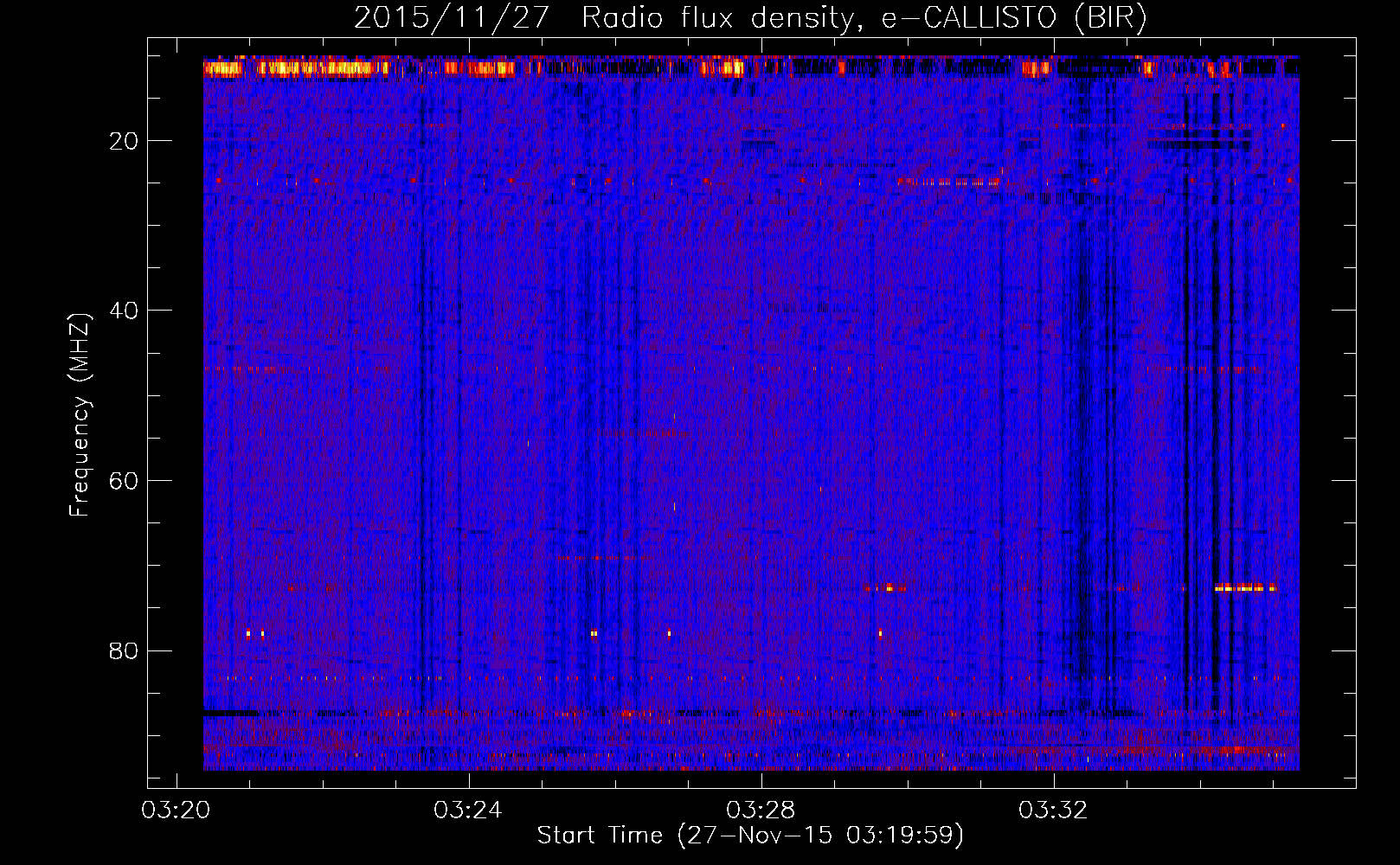Click the '03:24' time tick label
The image size is (1400, 865).
(x=469, y=811)
